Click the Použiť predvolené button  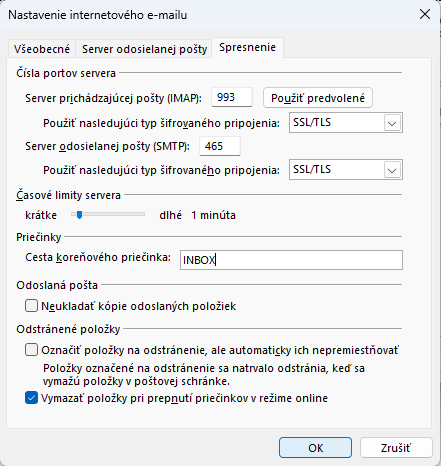tap(318, 98)
